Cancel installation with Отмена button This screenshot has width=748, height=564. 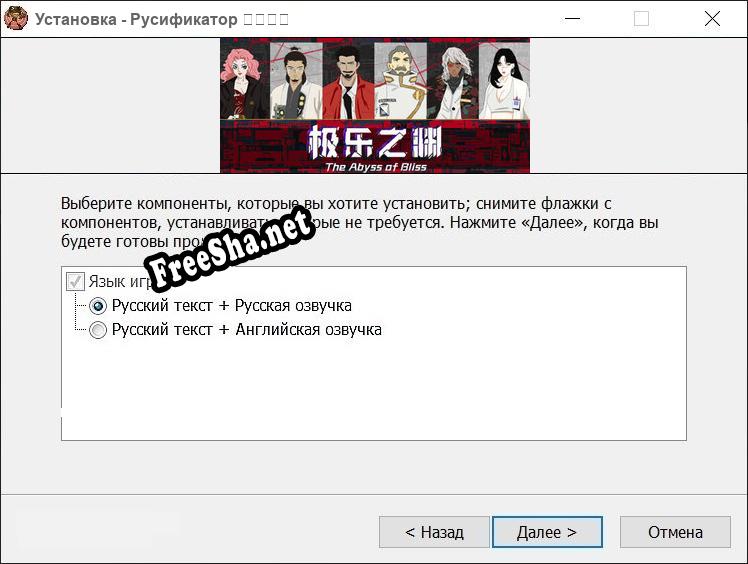(x=675, y=532)
